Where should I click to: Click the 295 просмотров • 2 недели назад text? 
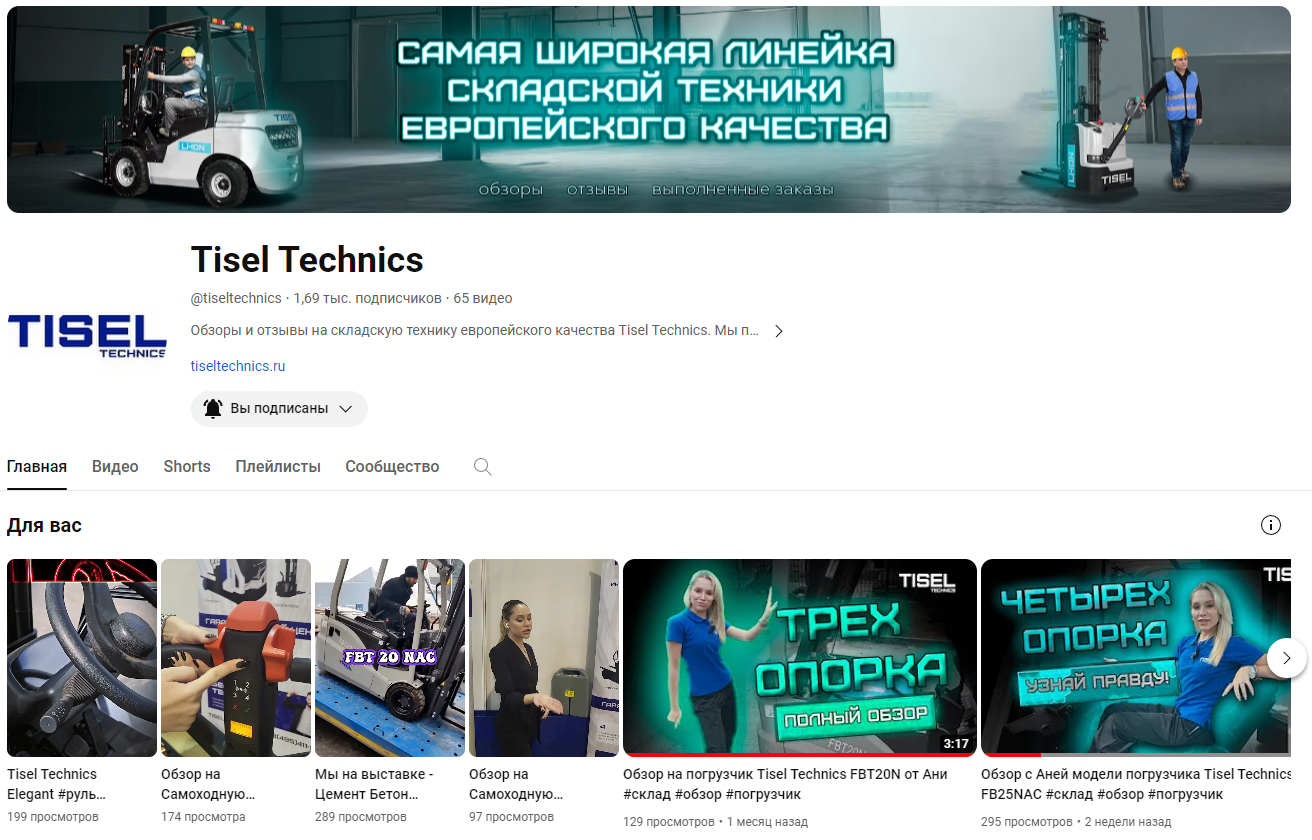click(x=1076, y=822)
